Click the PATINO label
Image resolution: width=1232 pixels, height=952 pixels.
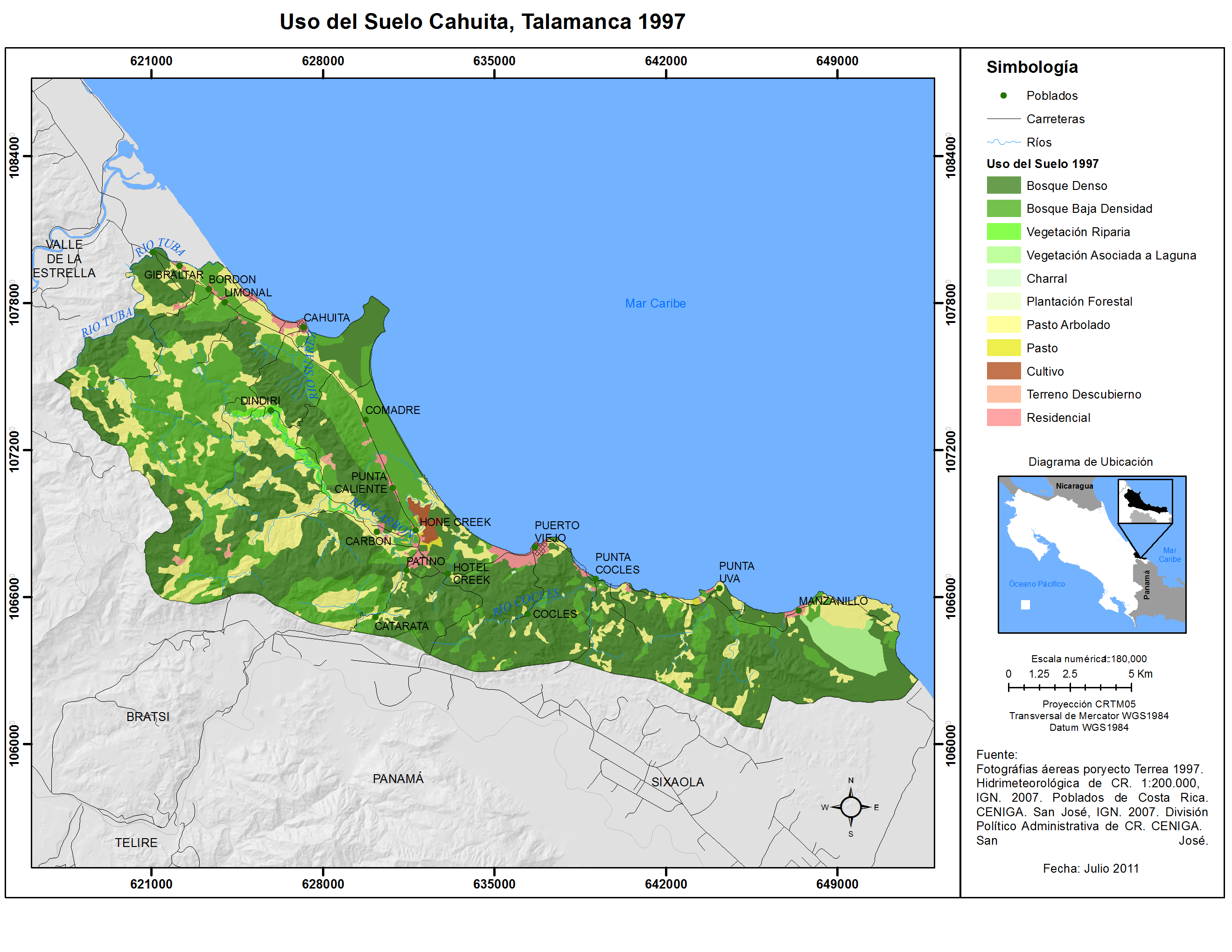(x=425, y=561)
